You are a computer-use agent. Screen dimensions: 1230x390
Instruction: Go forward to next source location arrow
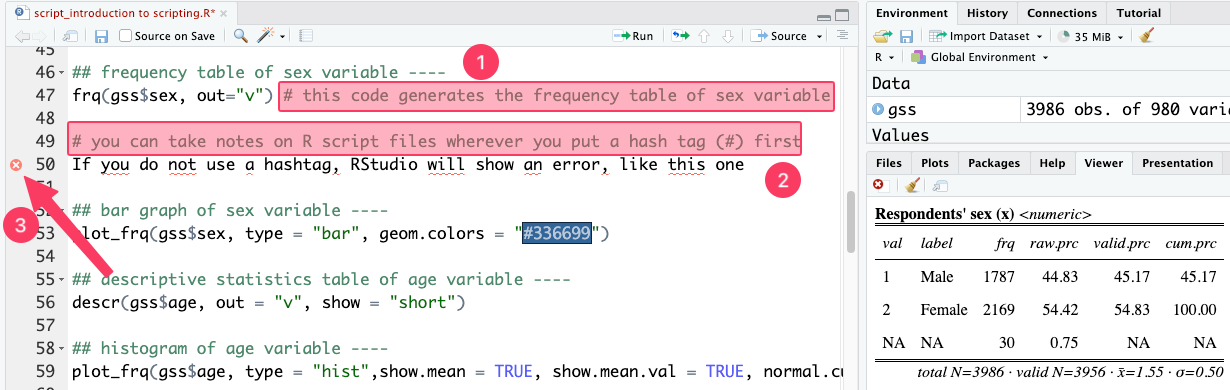40,36
